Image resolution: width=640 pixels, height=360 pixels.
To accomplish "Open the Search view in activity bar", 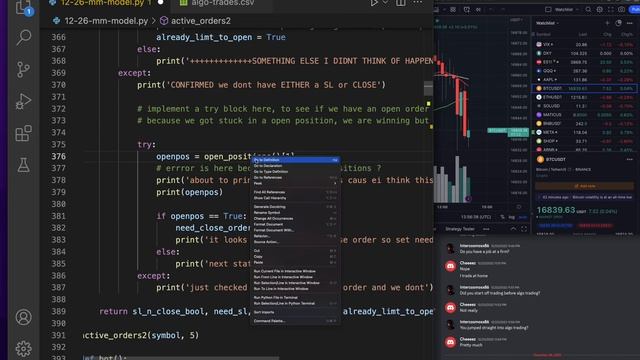I will 23,38.
